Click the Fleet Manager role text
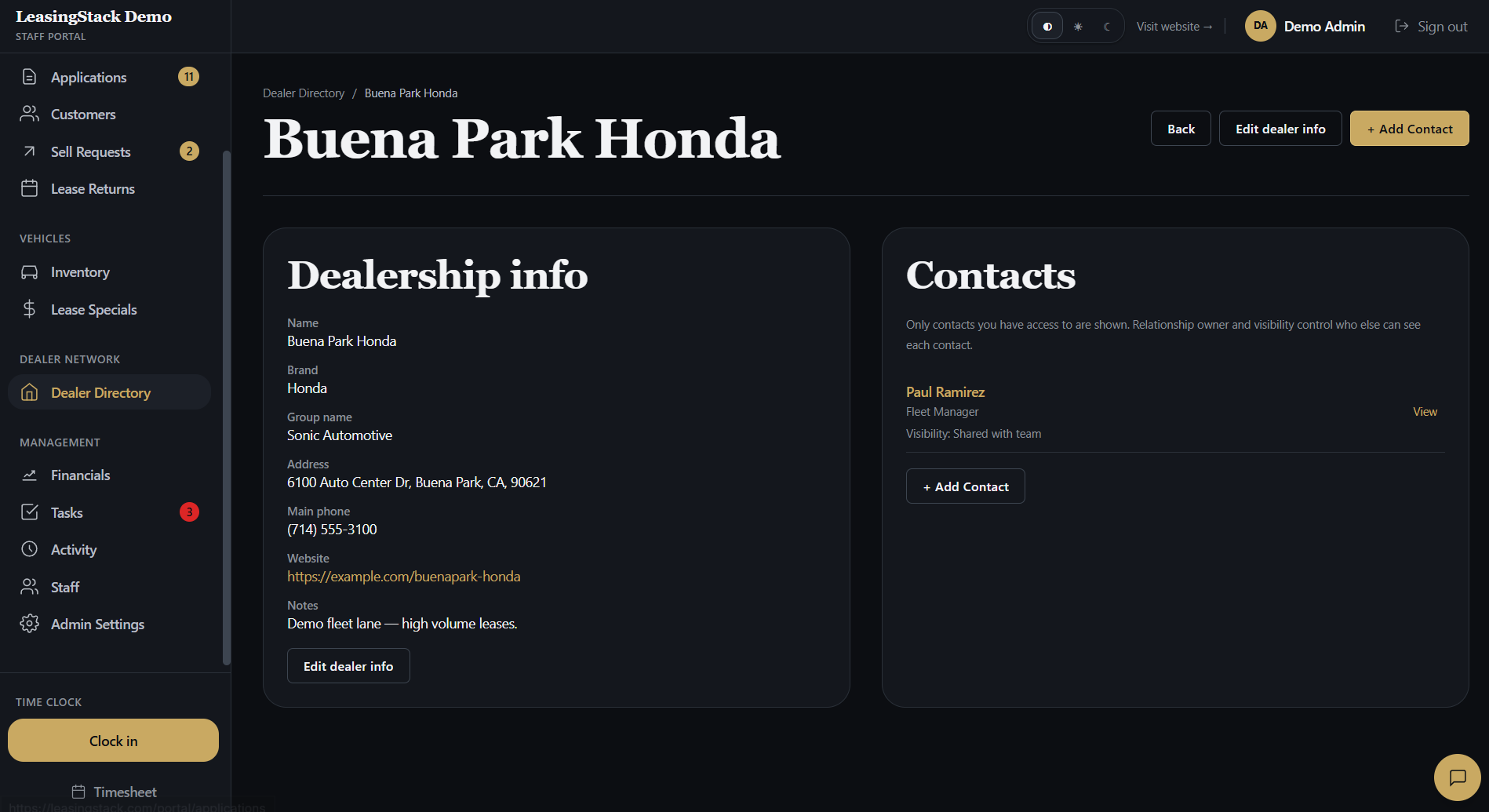 (942, 412)
